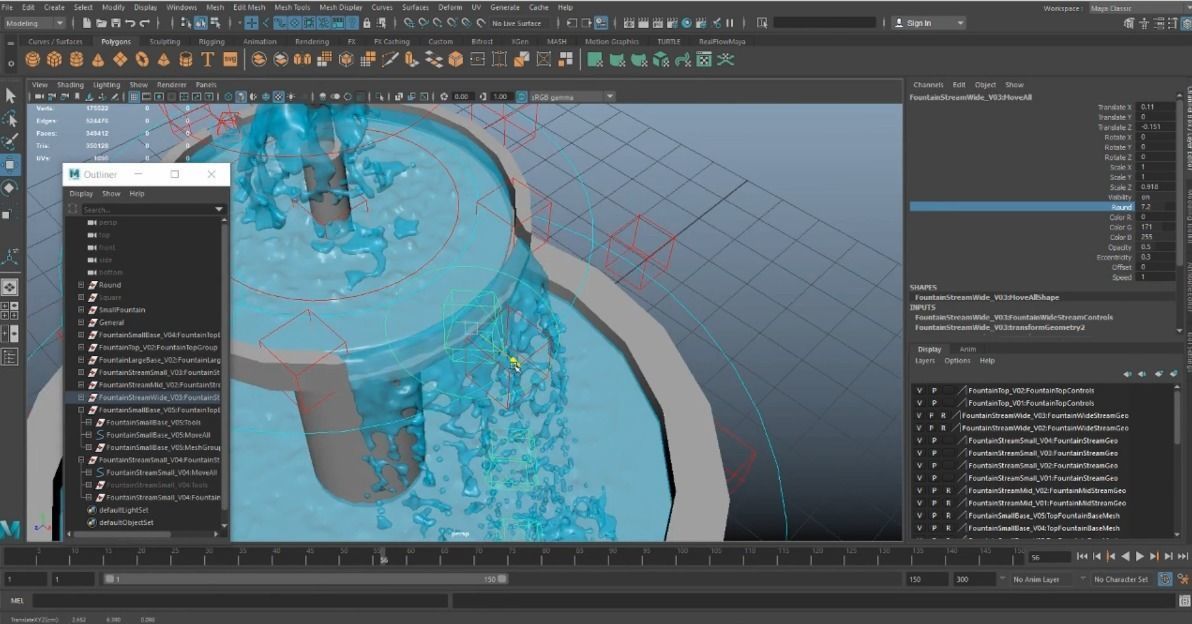1192x624 pixels.
Task: Open the Mesh Tools menu
Action: [292, 7]
